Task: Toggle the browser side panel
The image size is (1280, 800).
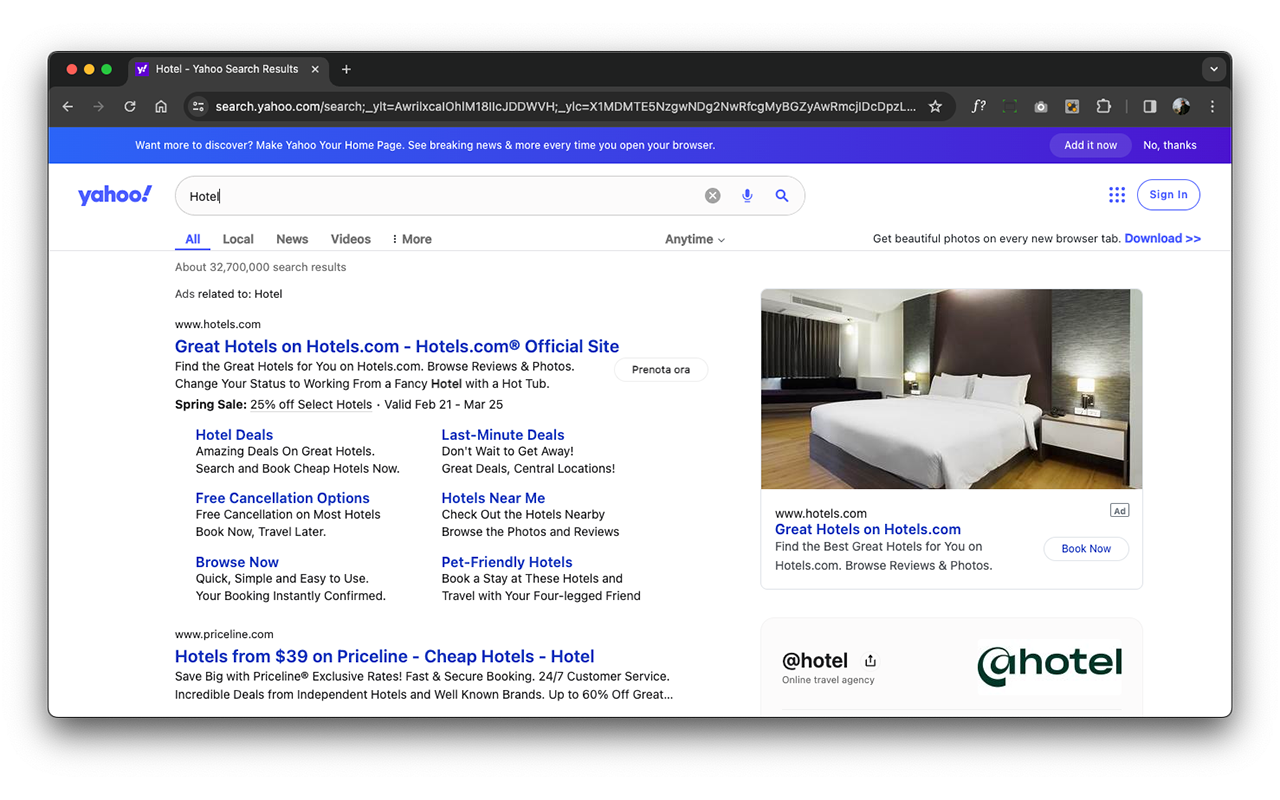Action: (x=1150, y=106)
